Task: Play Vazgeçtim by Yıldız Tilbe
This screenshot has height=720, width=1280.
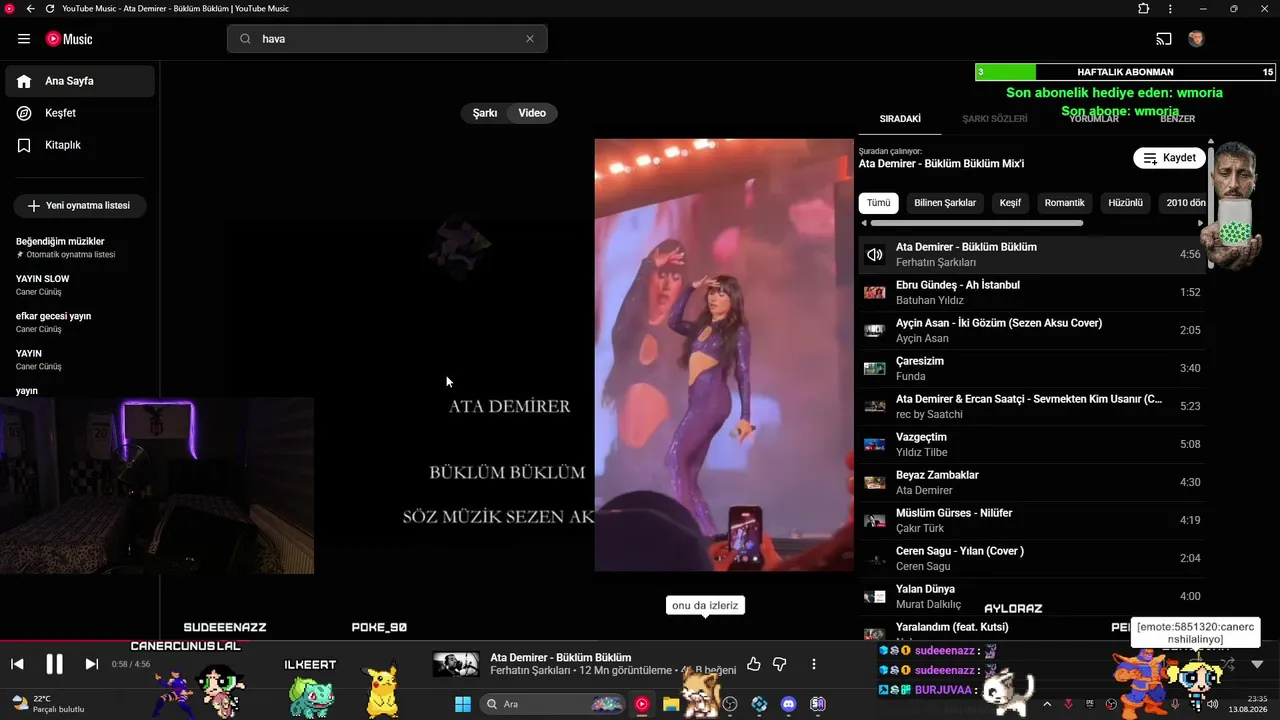Action: 1032,444
